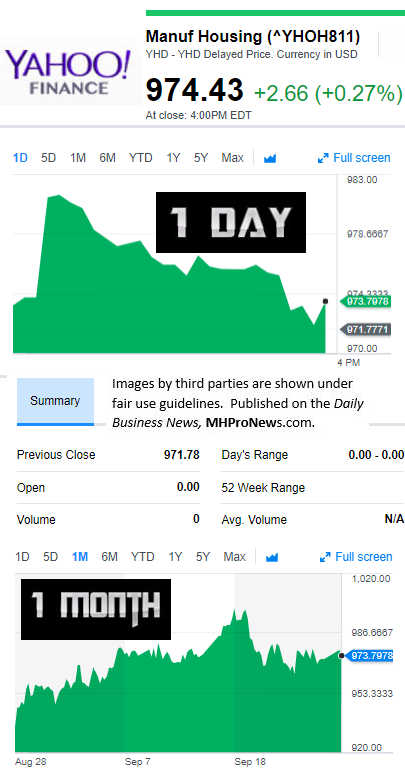The width and height of the screenshot is (405, 779).
Task: Select 6M range on the top chart
Action: click(107, 158)
